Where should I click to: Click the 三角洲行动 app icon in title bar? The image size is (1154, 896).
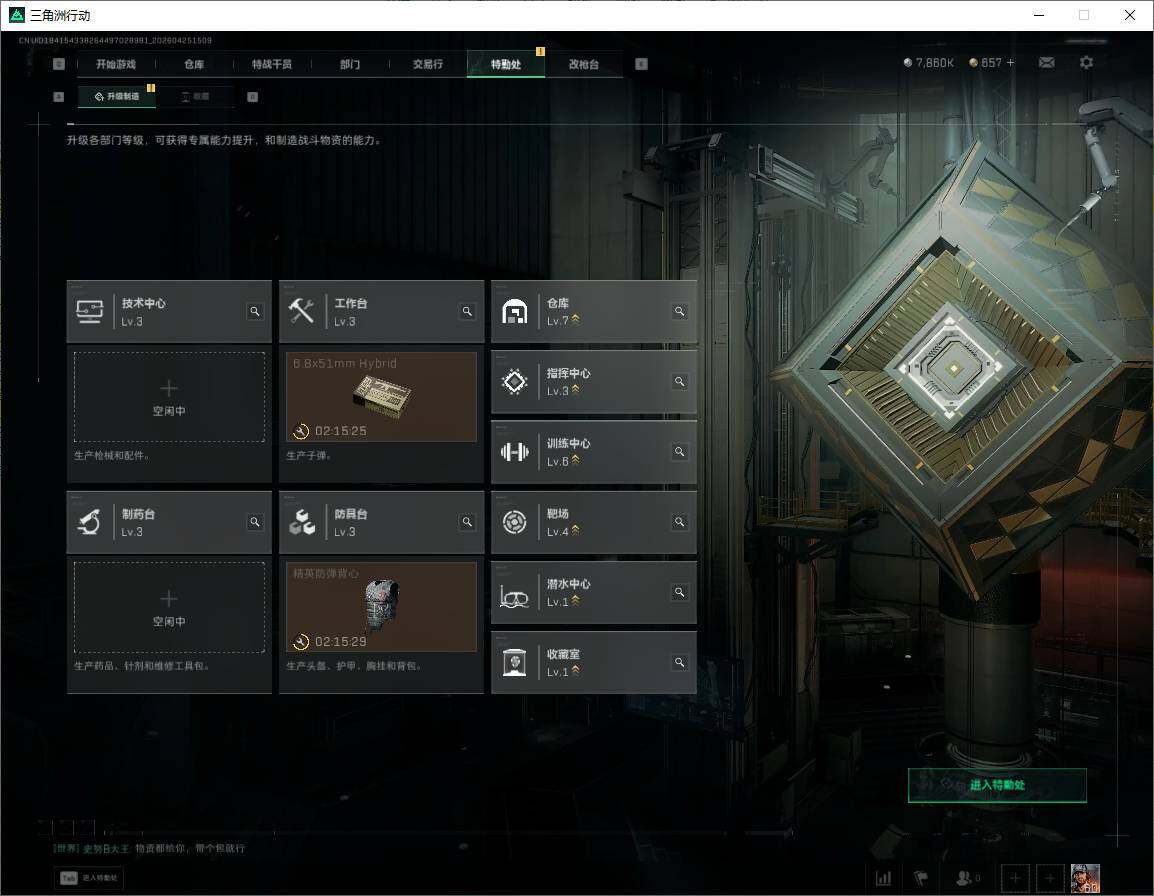(16, 15)
